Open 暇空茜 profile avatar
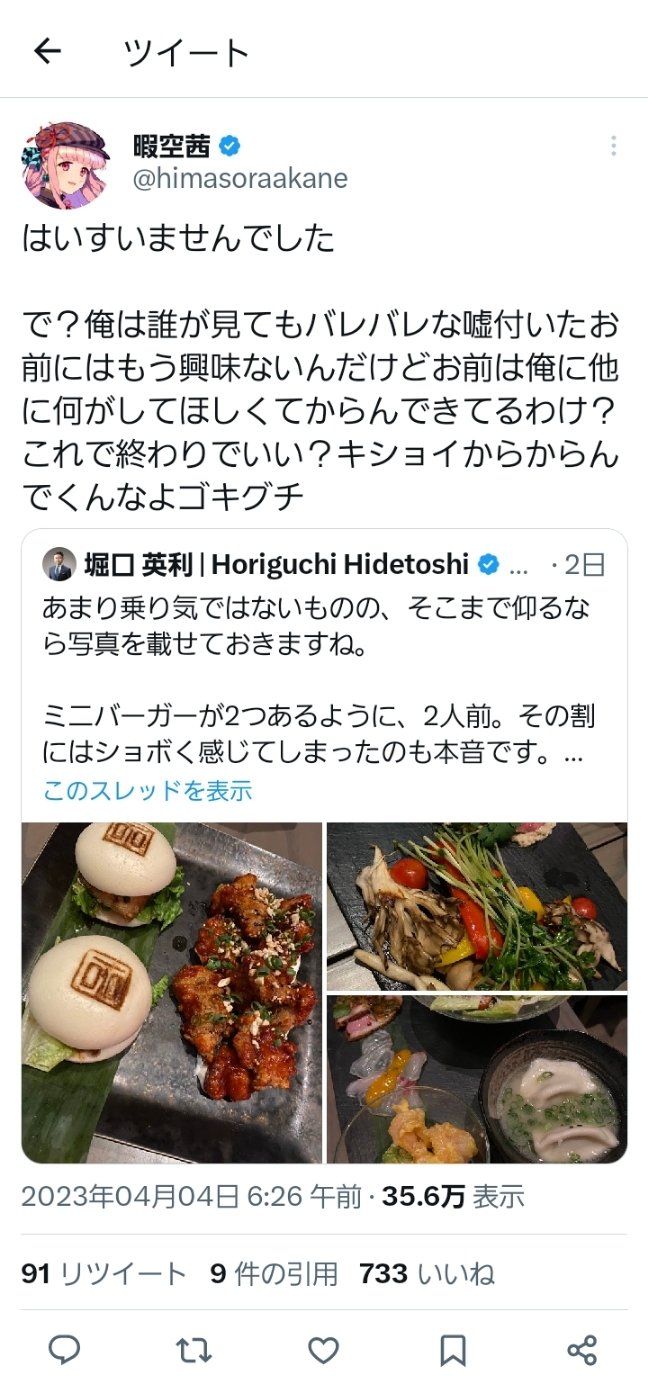Image resolution: width=648 pixels, height=1388 pixels. [66, 165]
